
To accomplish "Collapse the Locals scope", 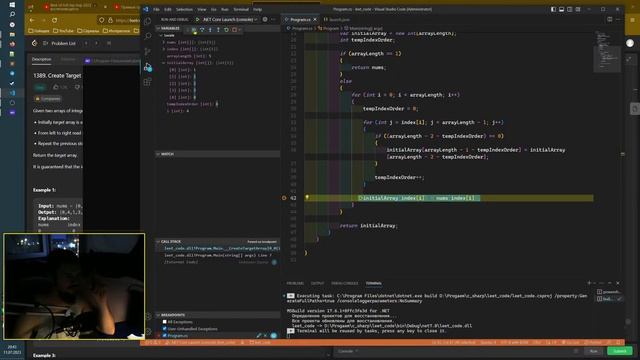I will (x=168, y=36).
